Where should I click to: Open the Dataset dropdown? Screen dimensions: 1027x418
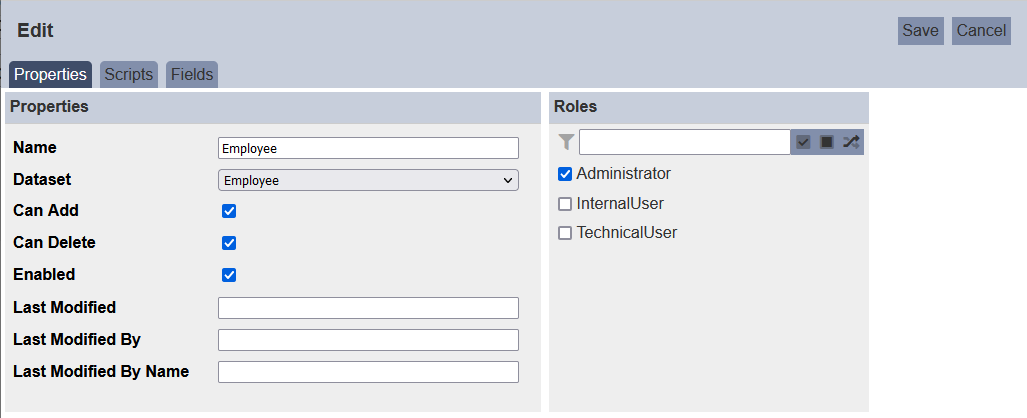368,180
